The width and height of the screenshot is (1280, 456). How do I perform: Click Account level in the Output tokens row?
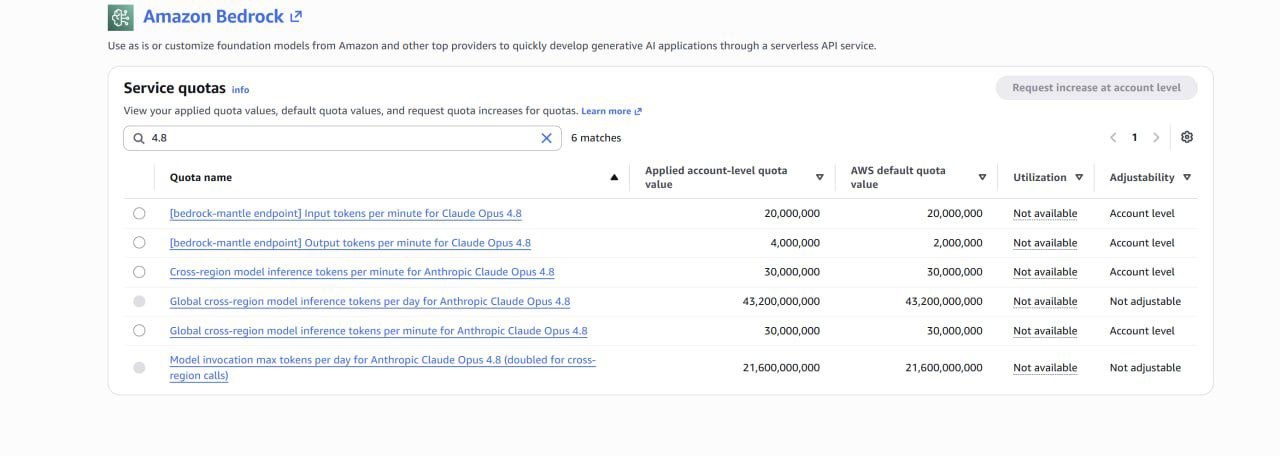click(x=1142, y=243)
